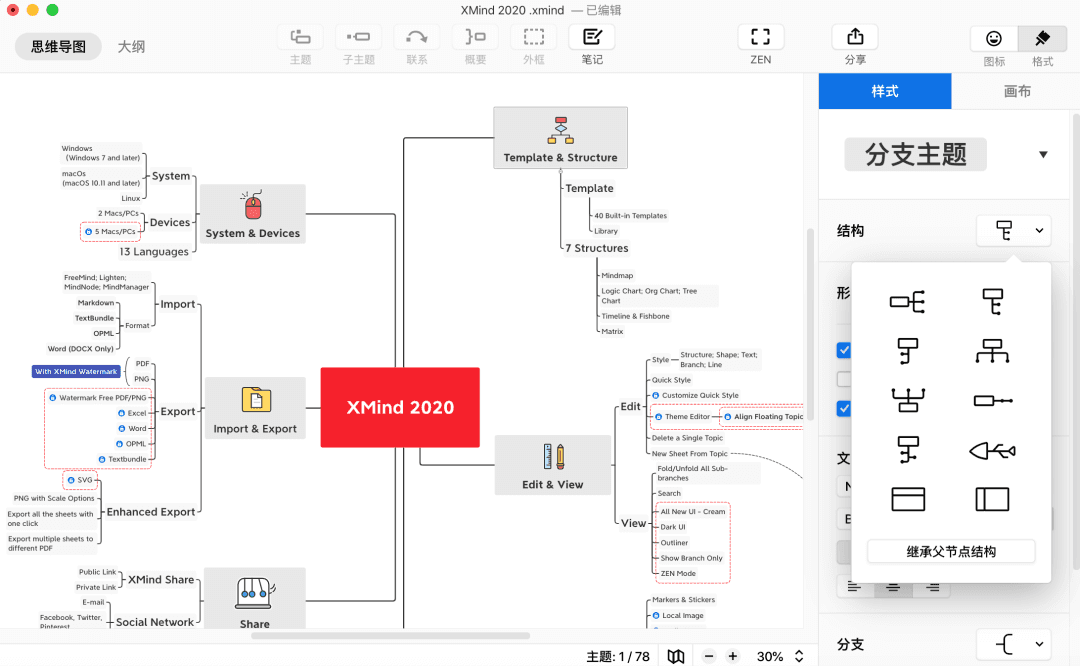Select the 'Social Network' subtopic
1080x666 pixels.
point(155,622)
